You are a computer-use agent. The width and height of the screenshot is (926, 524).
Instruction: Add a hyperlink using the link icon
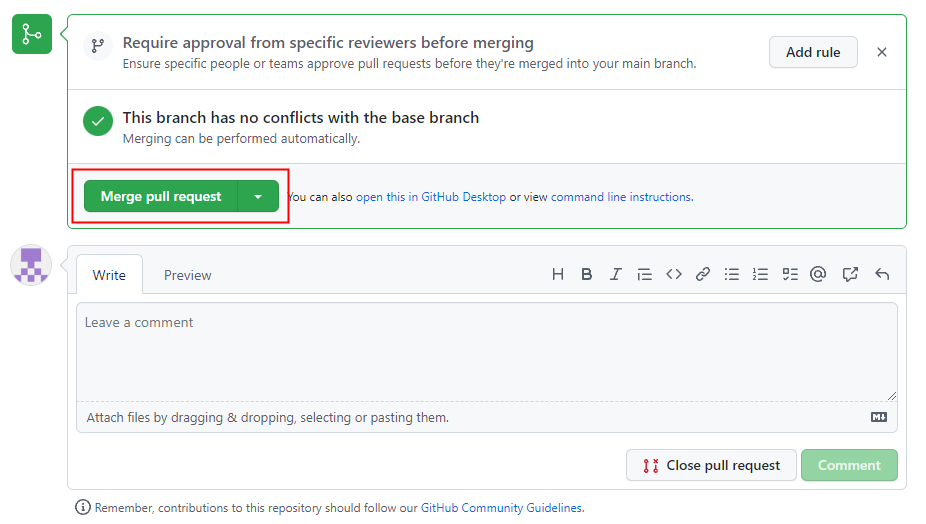703,274
